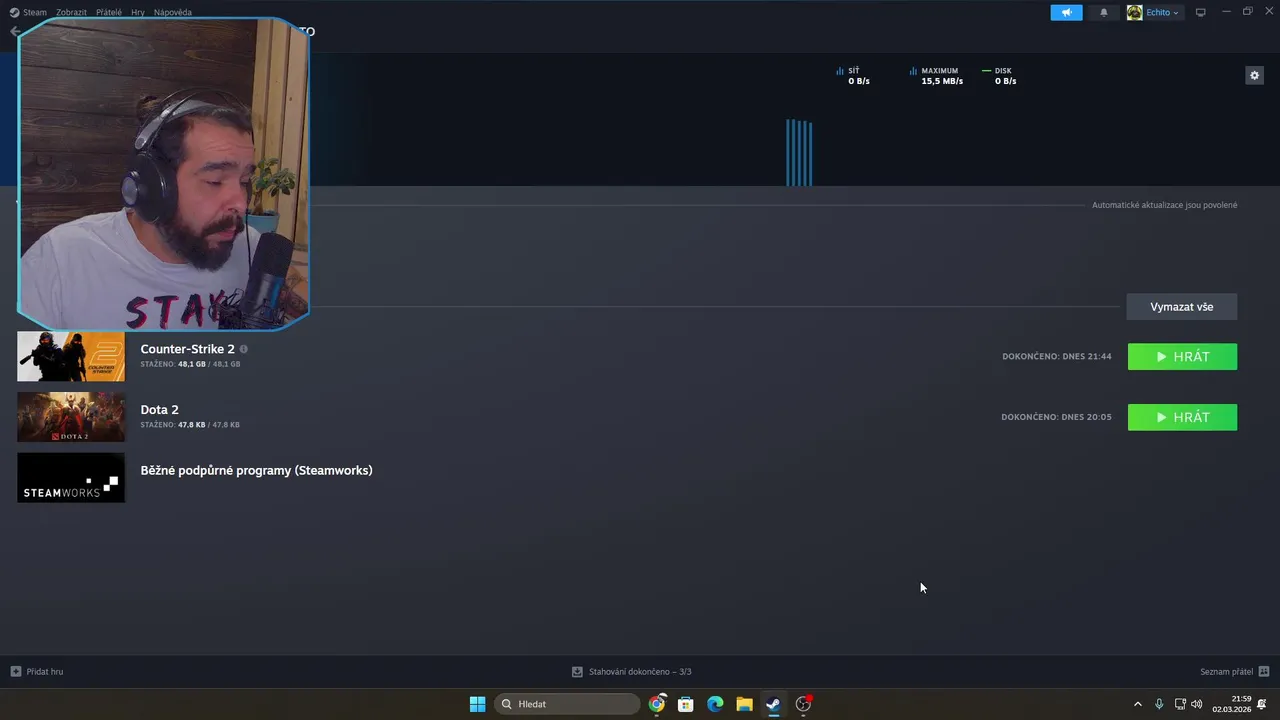Click DOKONČENO: DNES 20:05 text
Screen dimensions: 1280x720
click(x=1056, y=417)
